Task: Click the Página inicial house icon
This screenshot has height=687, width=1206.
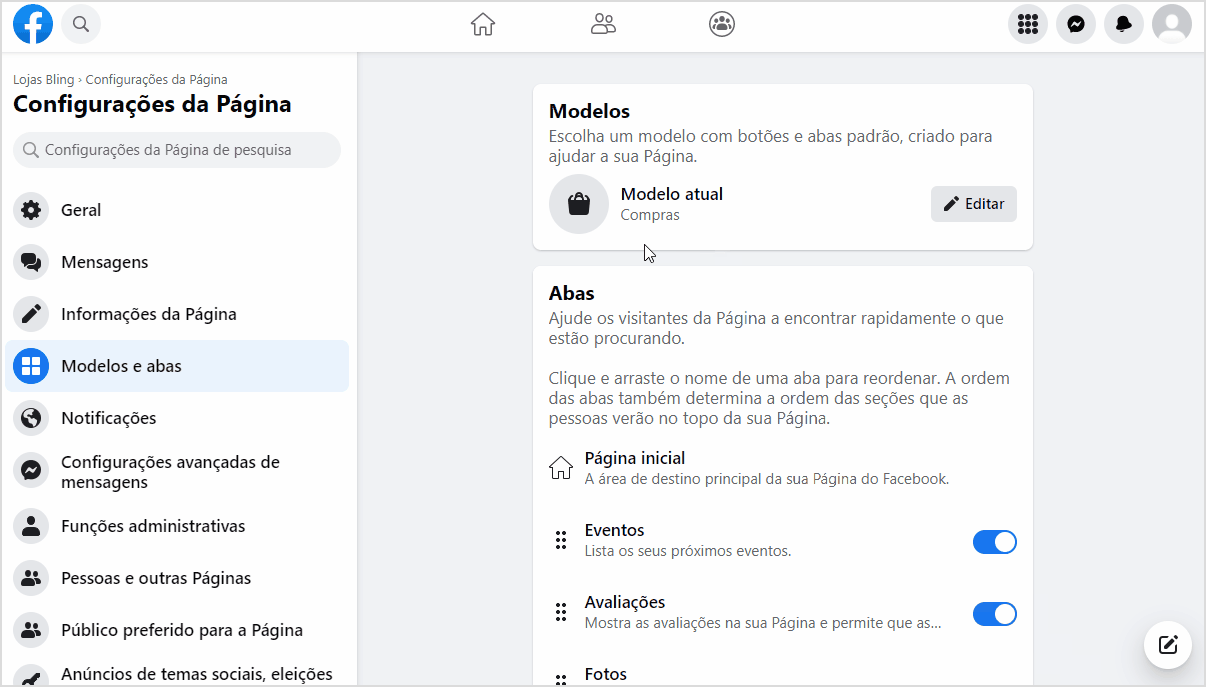Action: pos(561,468)
